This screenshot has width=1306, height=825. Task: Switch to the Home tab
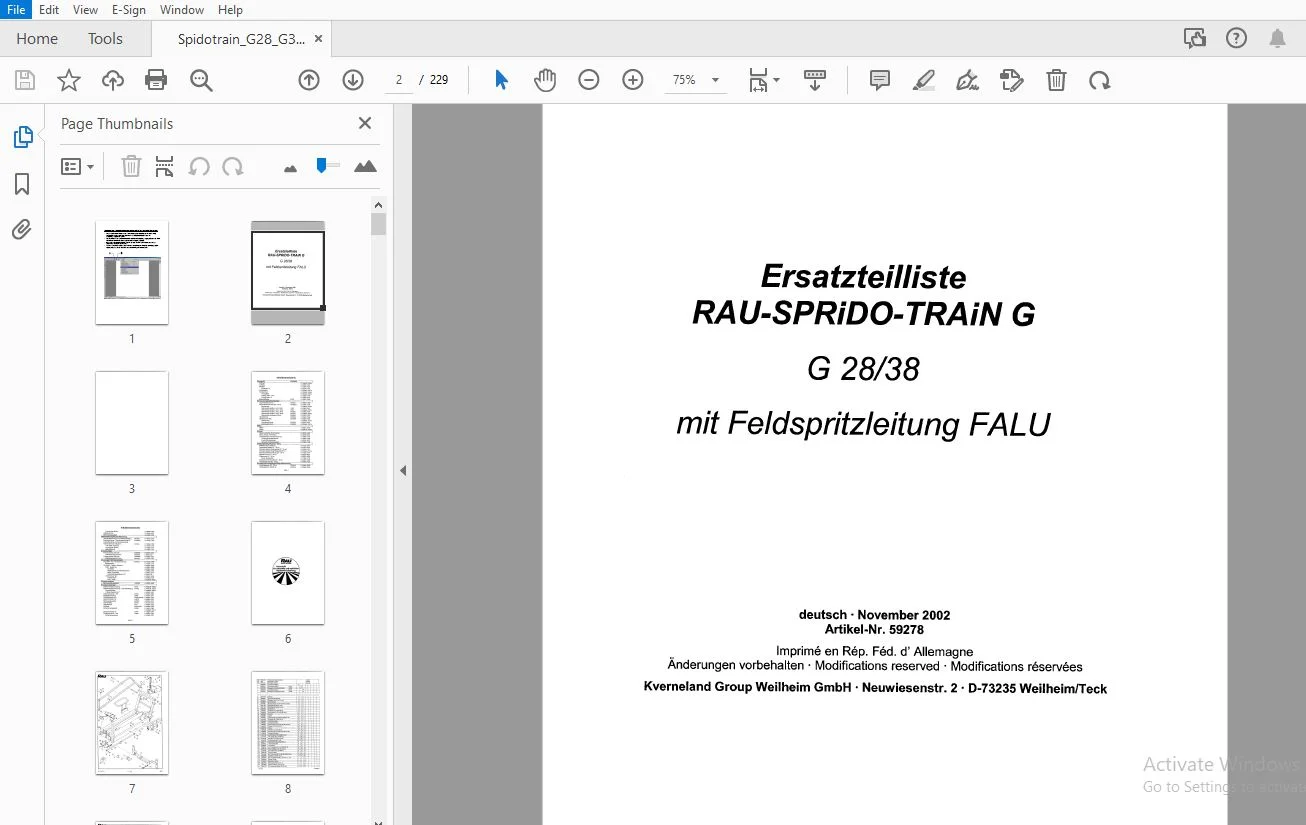click(x=37, y=39)
